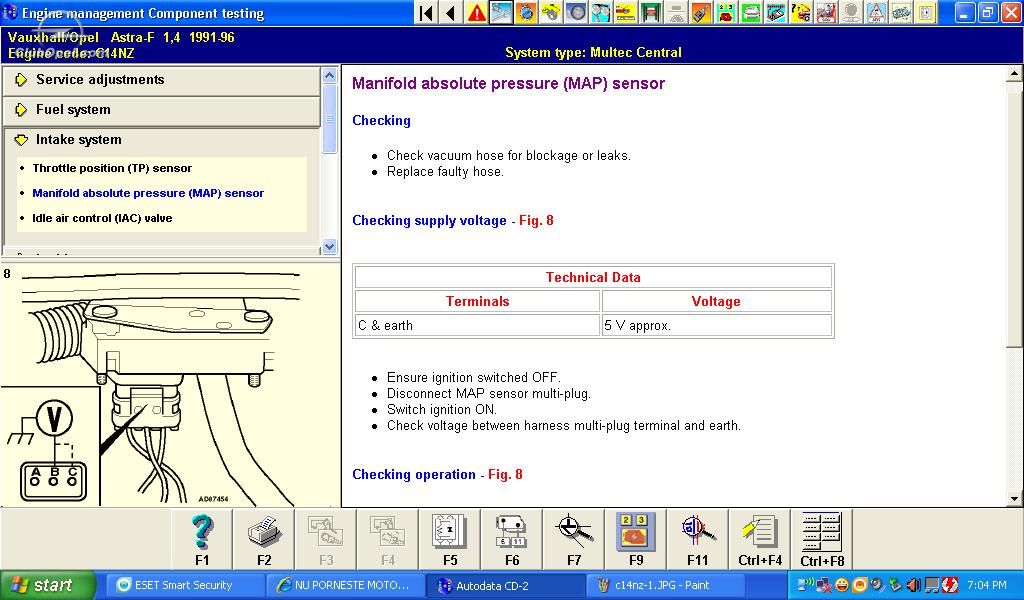Click the 'Checking supply voltage' heading
The height and width of the screenshot is (600, 1024).
[x=429, y=221]
